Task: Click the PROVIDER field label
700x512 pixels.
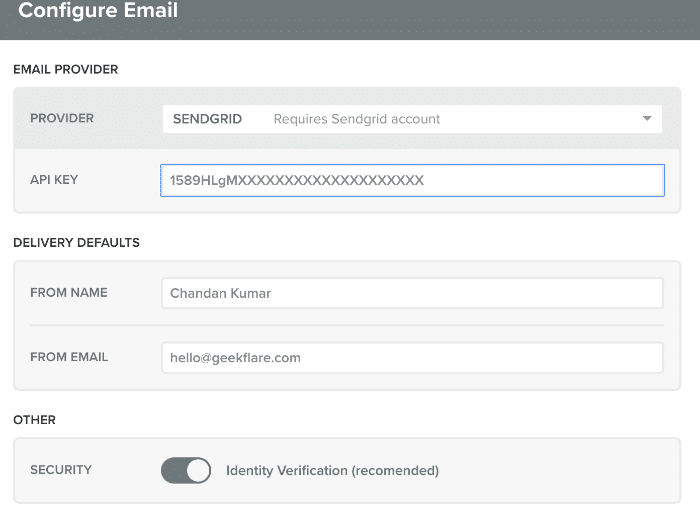Action: pos(62,118)
